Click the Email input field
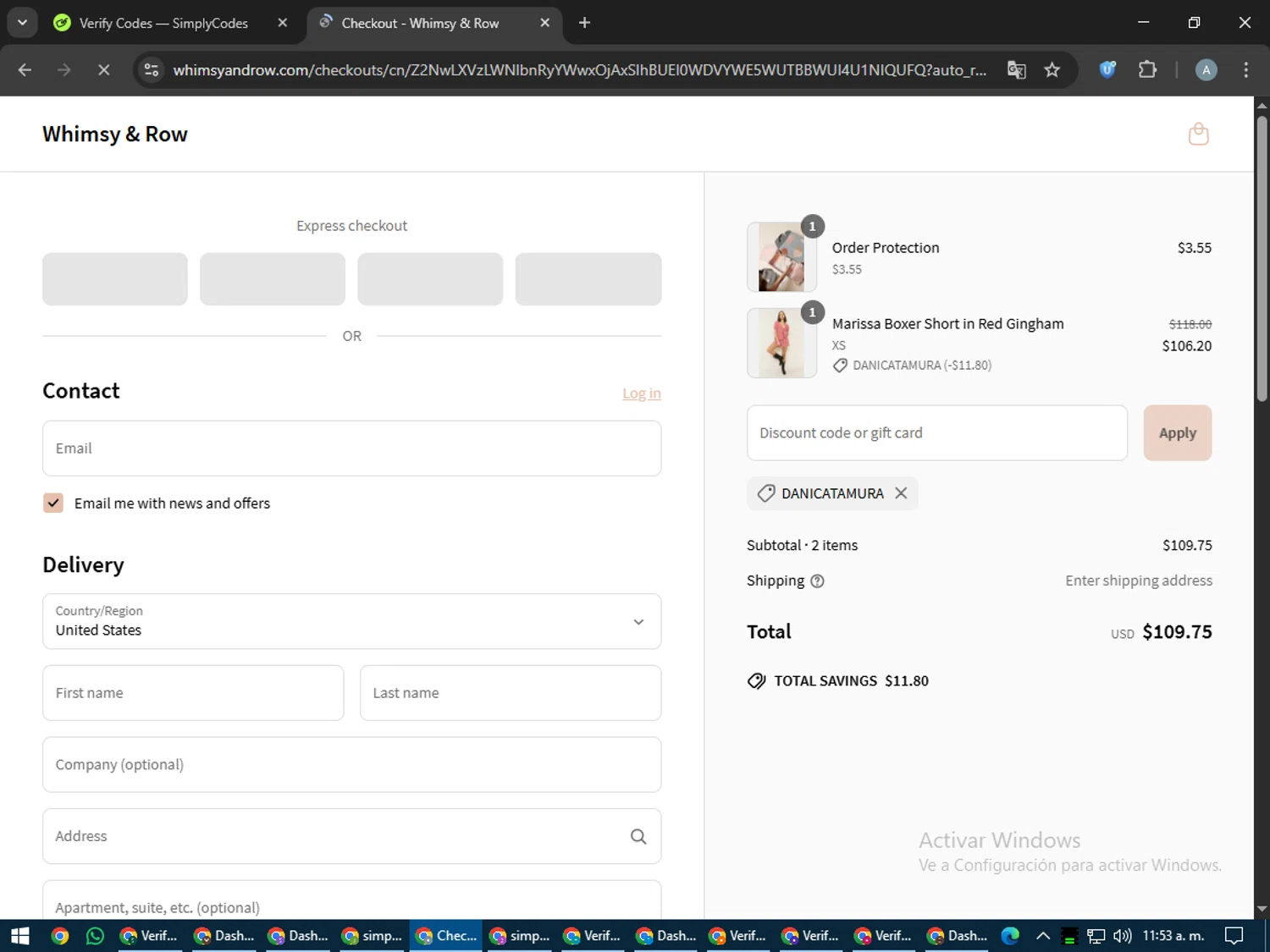 click(351, 448)
